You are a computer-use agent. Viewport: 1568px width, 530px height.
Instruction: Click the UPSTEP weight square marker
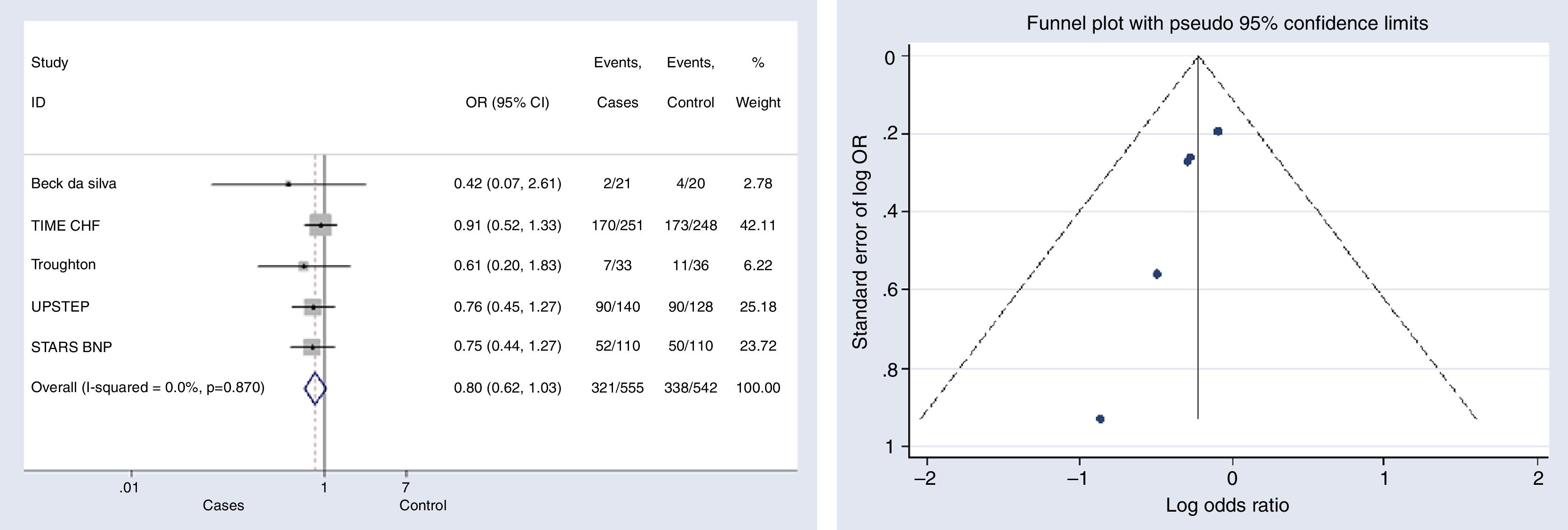(x=313, y=307)
